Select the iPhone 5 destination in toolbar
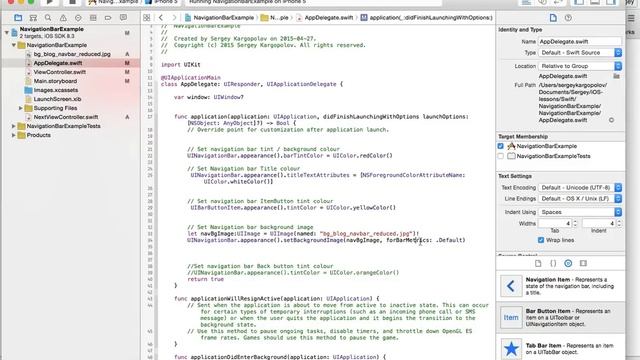 (x=162, y=2)
